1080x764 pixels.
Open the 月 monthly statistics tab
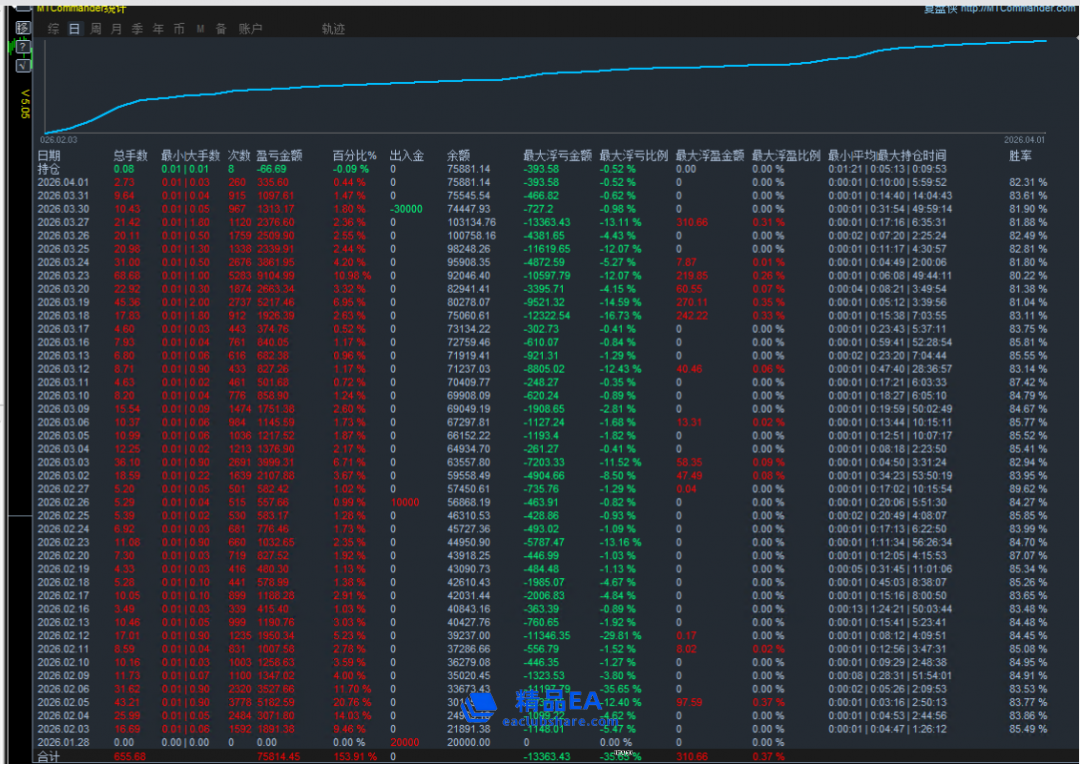pyautogui.click(x=117, y=29)
